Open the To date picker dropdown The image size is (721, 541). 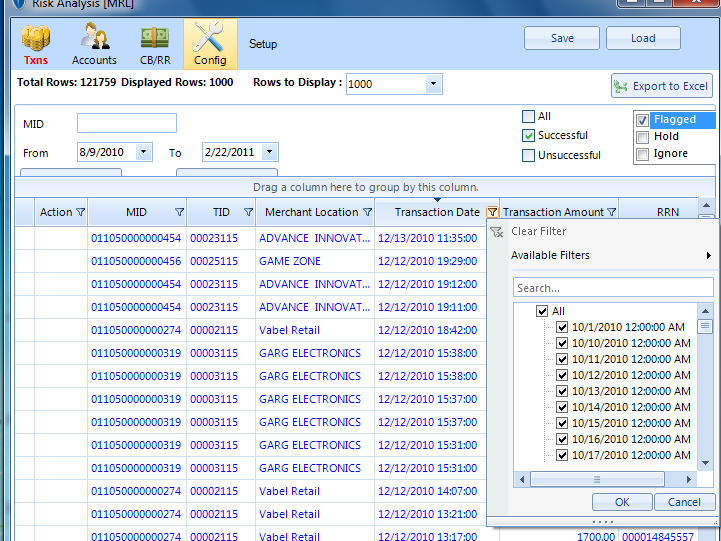tap(269, 152)
